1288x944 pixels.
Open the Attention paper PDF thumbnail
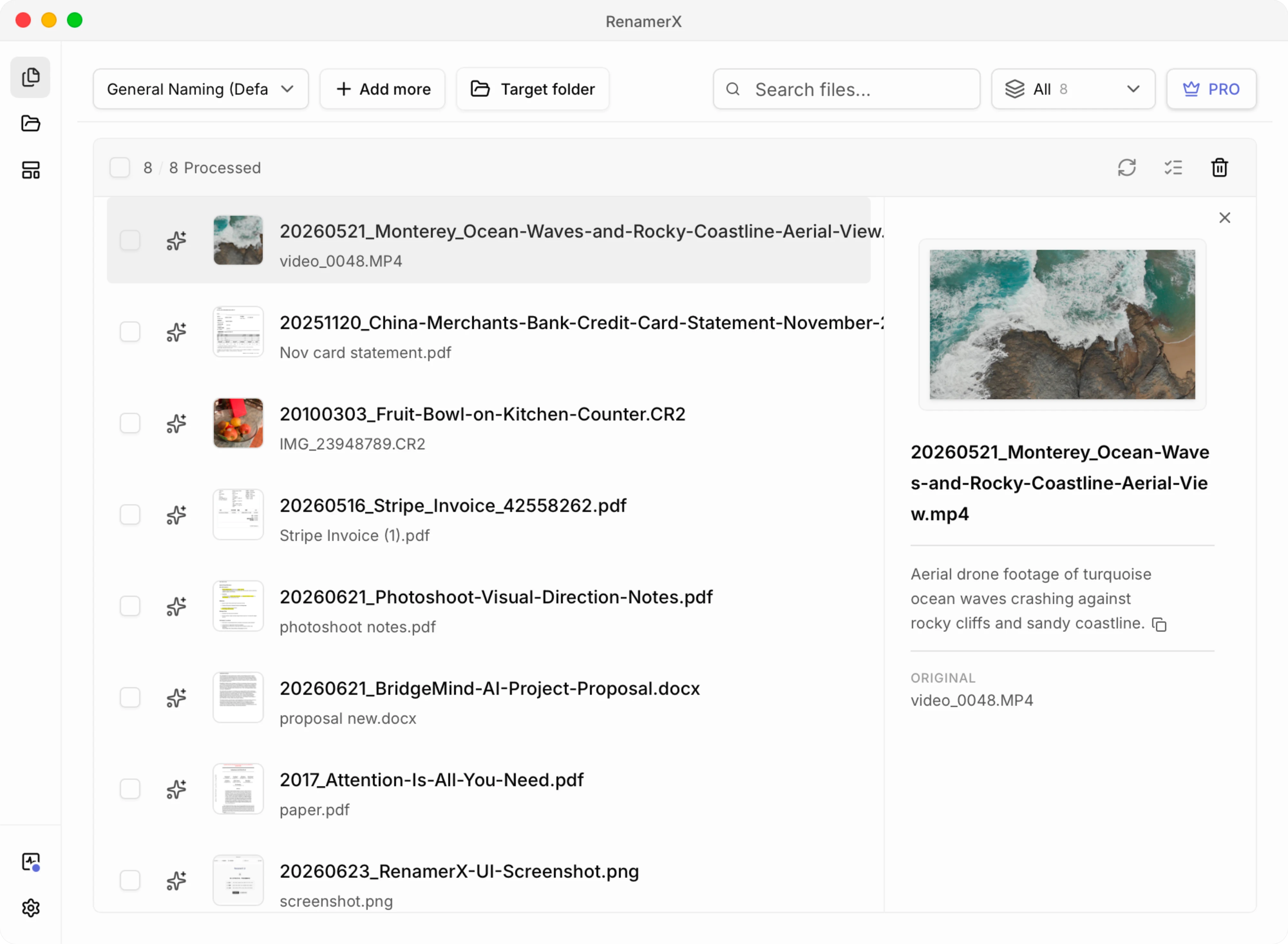coord(238,788)
